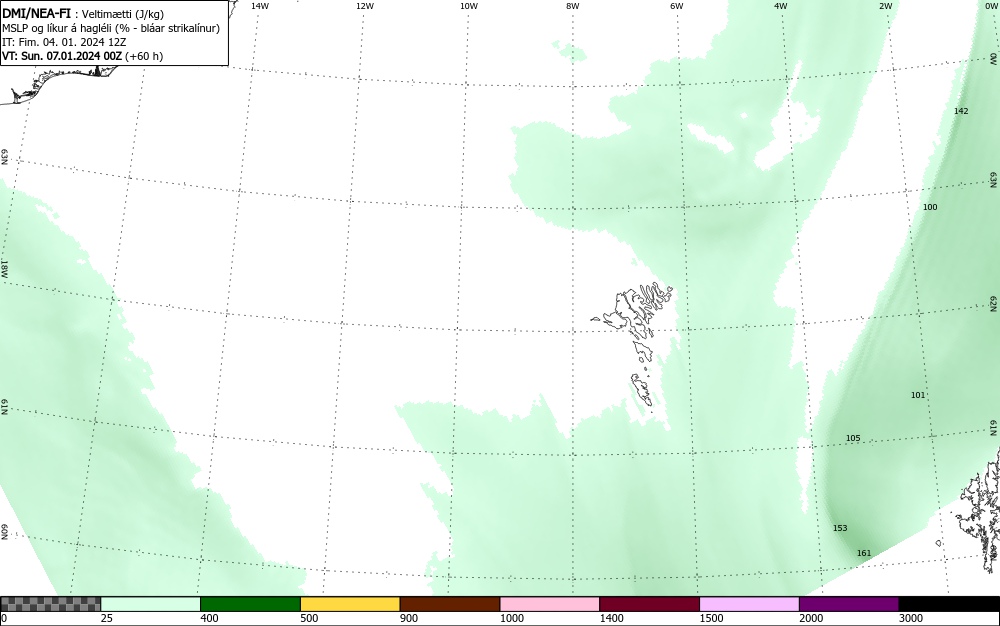Click the Iceland coastline outline
The image size is (1000, 626).
point(61,83)
